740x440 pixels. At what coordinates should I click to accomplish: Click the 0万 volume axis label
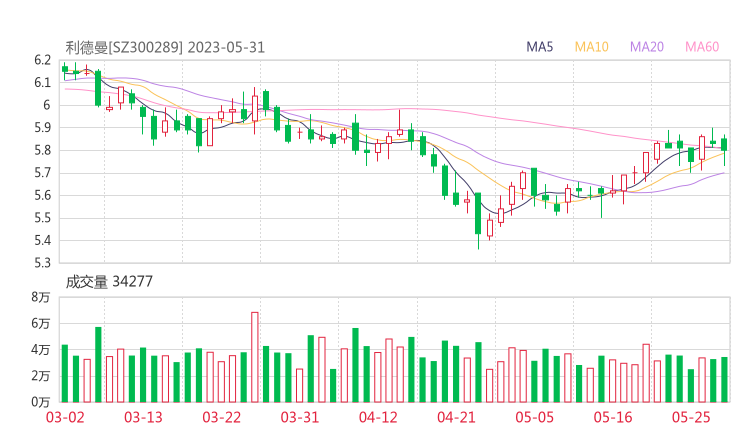point(41,402)
